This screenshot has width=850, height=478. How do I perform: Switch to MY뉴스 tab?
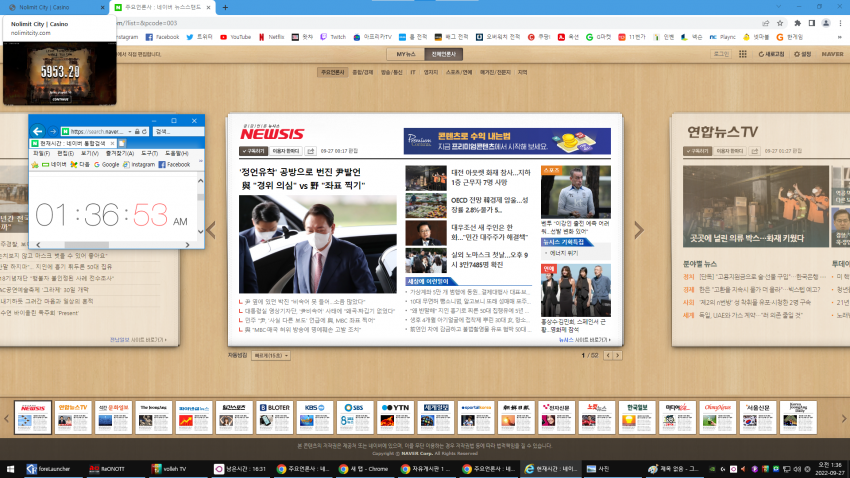pos(405,54)
